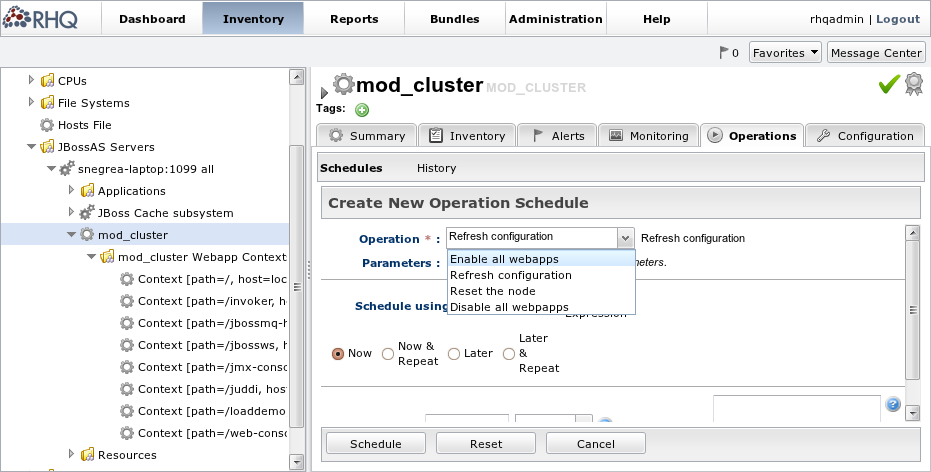Switch to the Summary tab
The image size is (931, 472).
(367, 135)
